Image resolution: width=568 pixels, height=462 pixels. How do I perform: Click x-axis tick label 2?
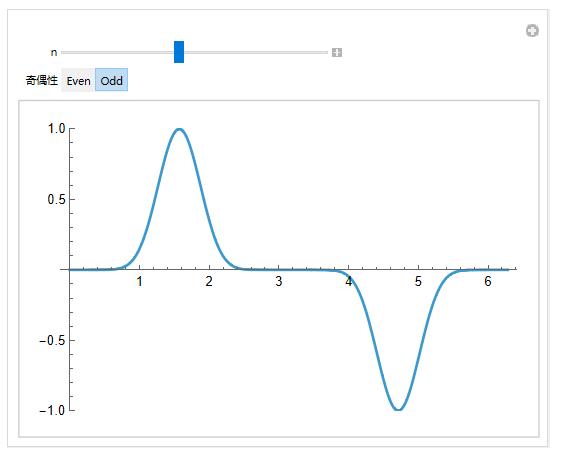tap(209, 282)
